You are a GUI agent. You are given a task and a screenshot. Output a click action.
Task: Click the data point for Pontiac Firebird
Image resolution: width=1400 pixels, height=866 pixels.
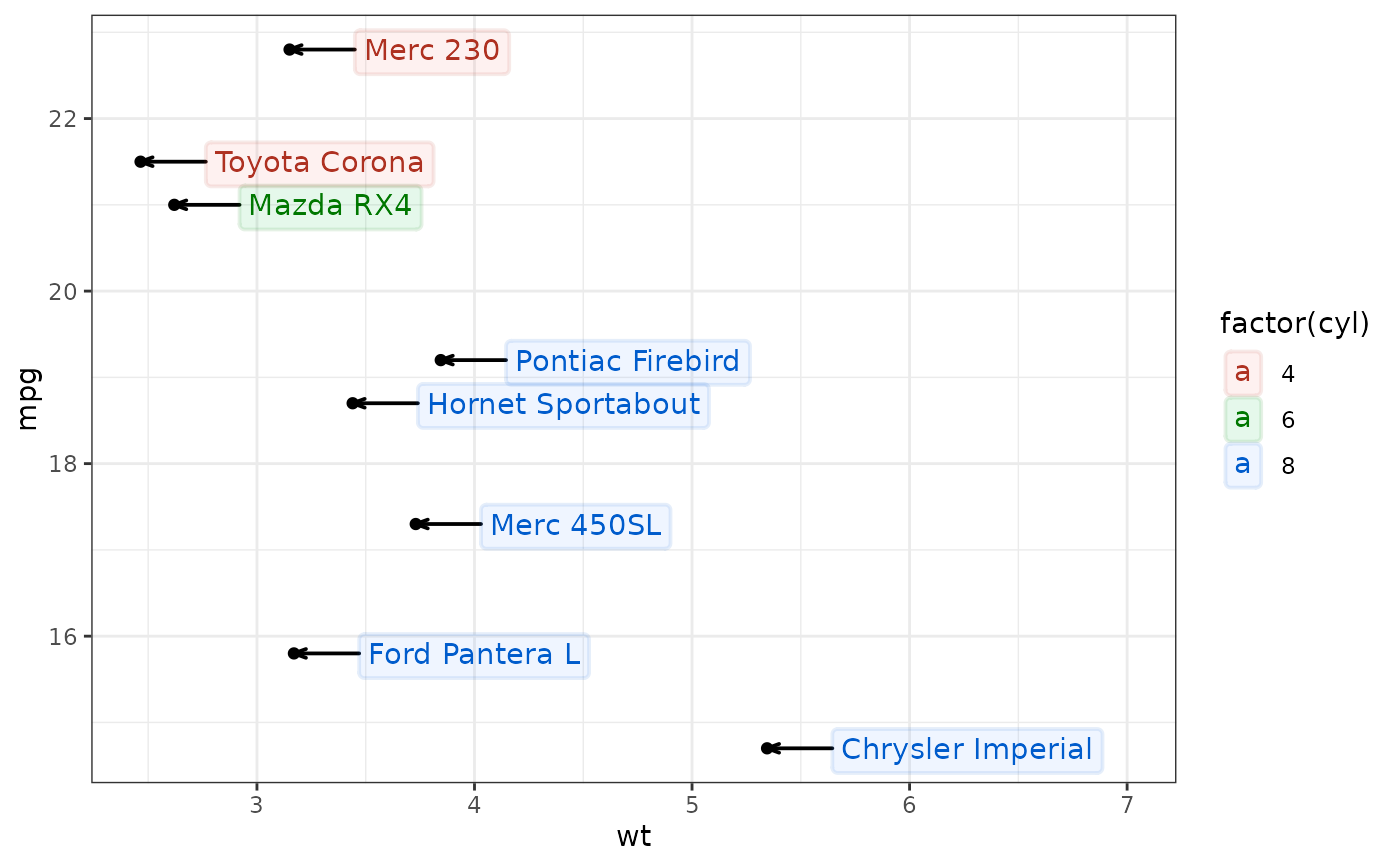[441, 360]
